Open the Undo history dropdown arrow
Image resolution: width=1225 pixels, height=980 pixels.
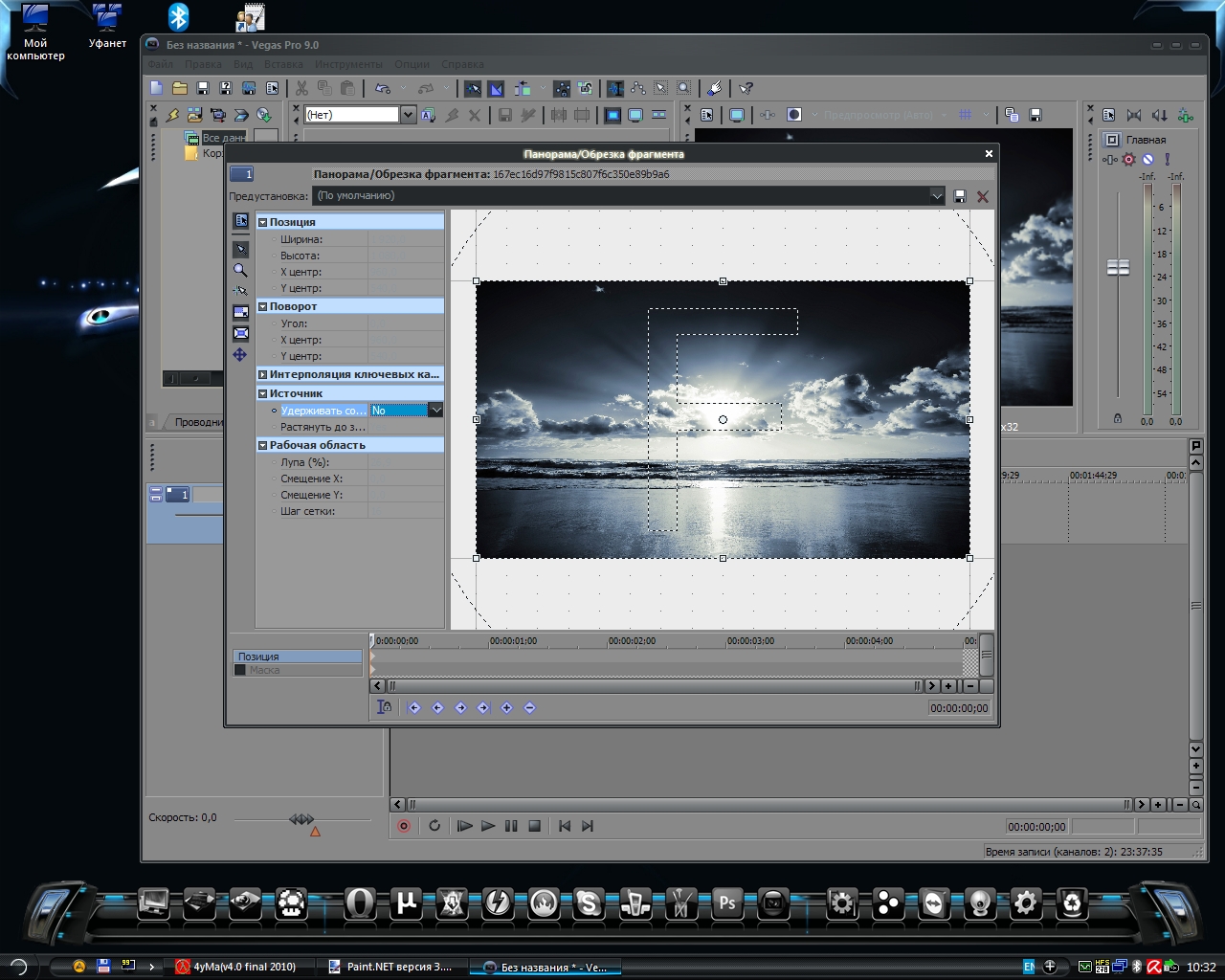tap(403, 88)
